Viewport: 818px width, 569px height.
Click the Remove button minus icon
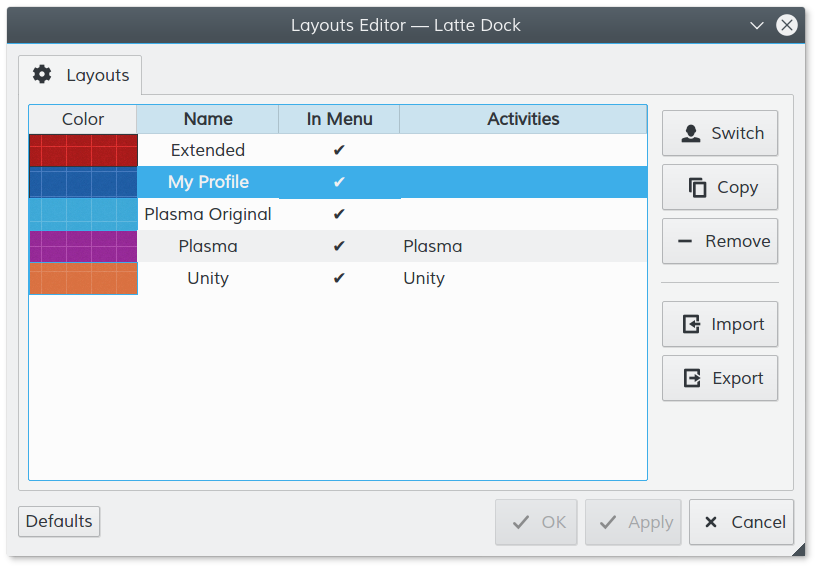pyautogui.click(x=685, y=241)
